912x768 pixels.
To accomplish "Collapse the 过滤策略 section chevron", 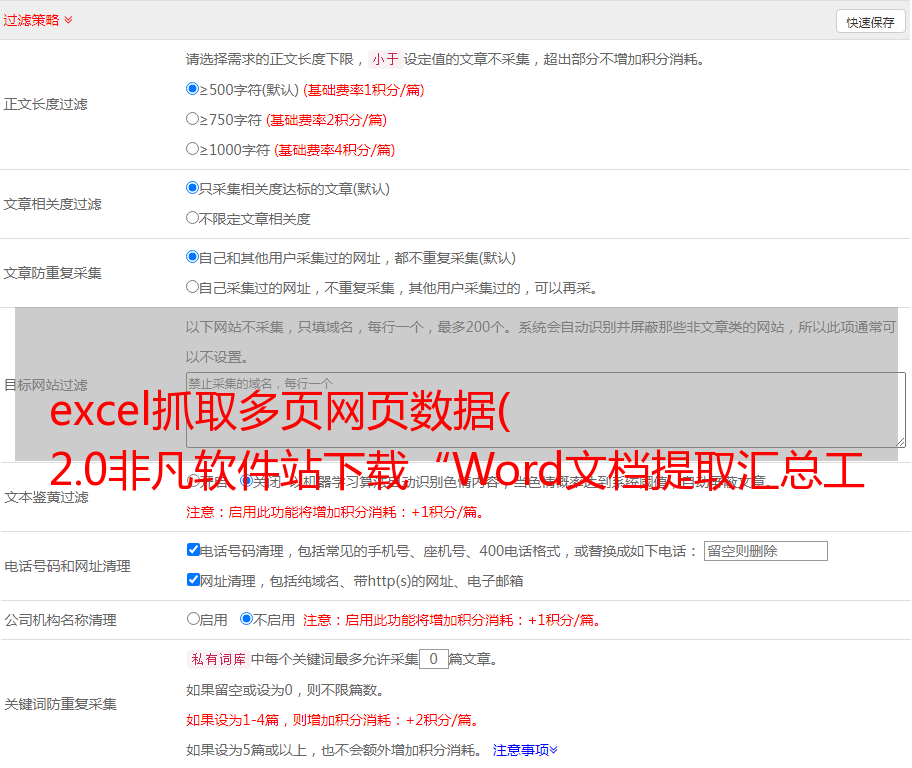I will (68, 20).
